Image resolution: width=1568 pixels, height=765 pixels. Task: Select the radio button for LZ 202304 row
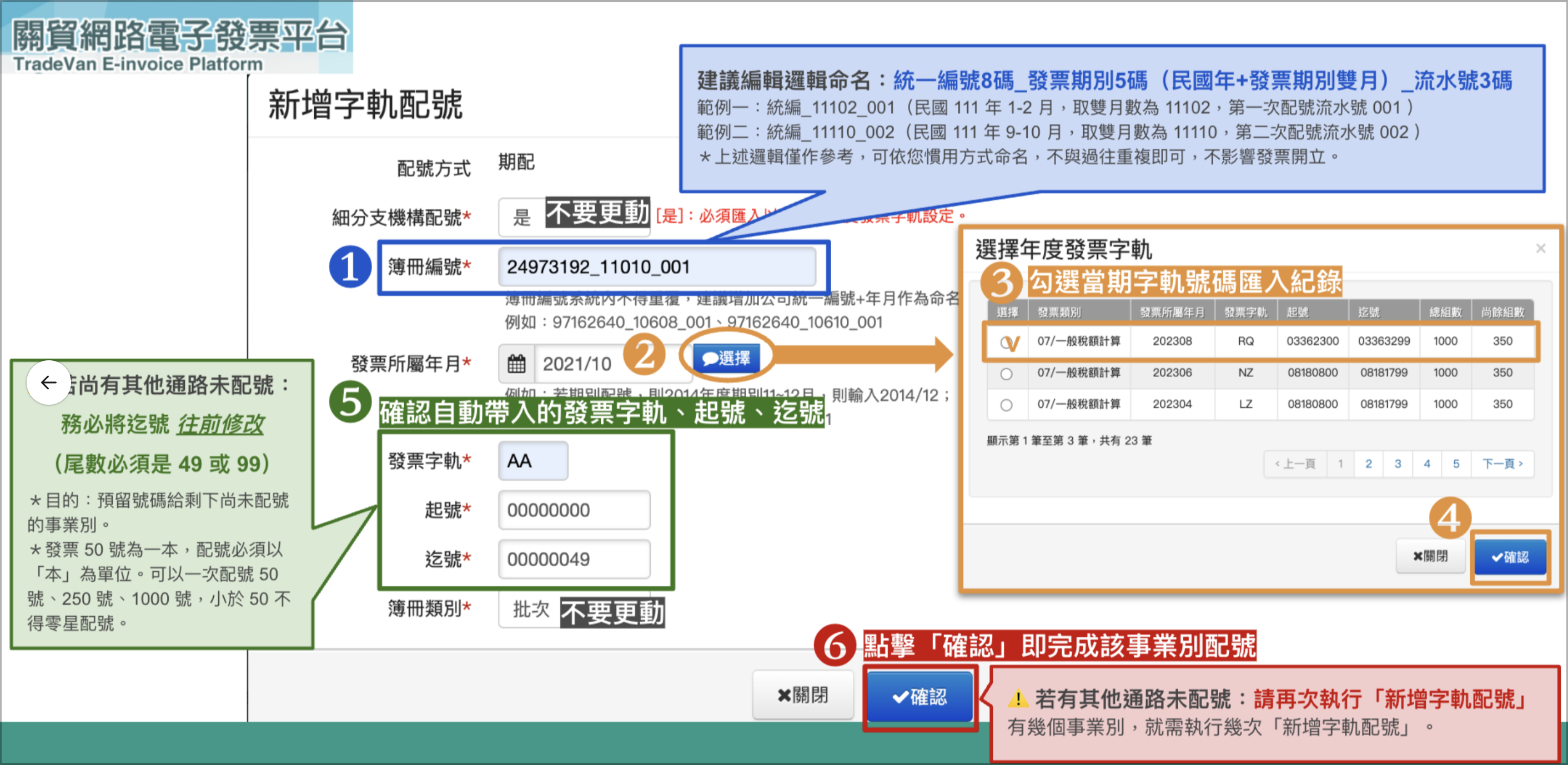point(1006,405)
